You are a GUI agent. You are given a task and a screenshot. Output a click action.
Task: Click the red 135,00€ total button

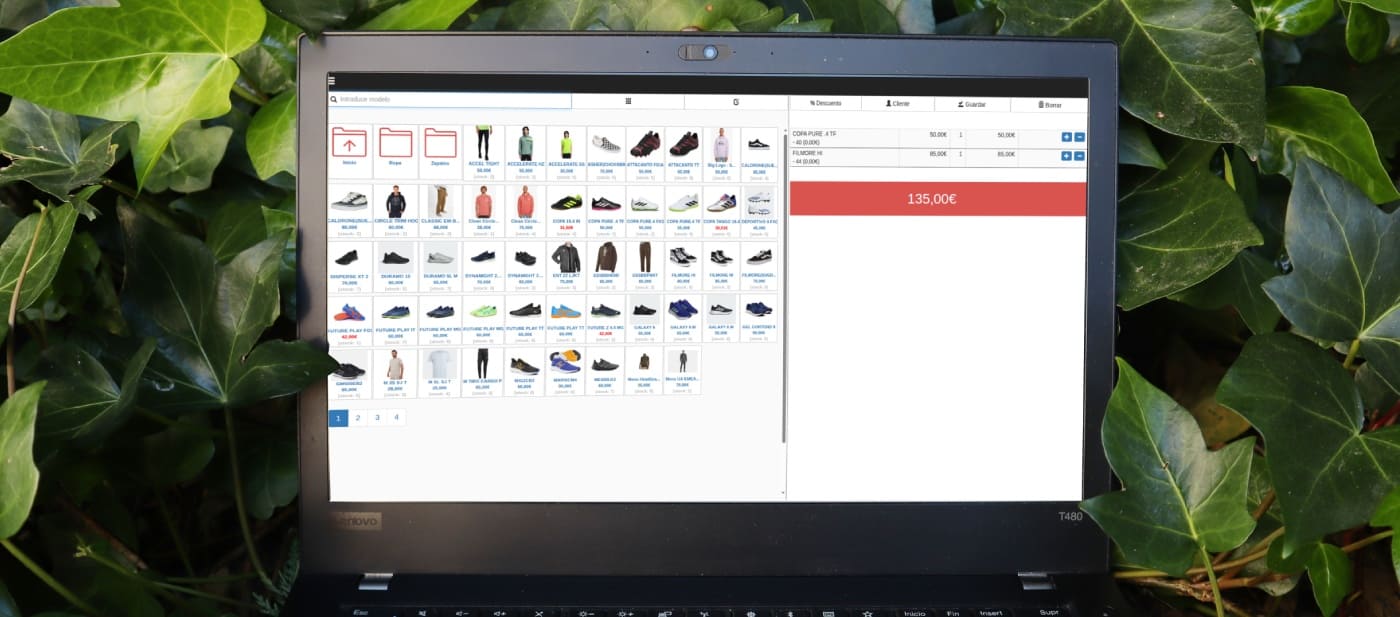937,199
